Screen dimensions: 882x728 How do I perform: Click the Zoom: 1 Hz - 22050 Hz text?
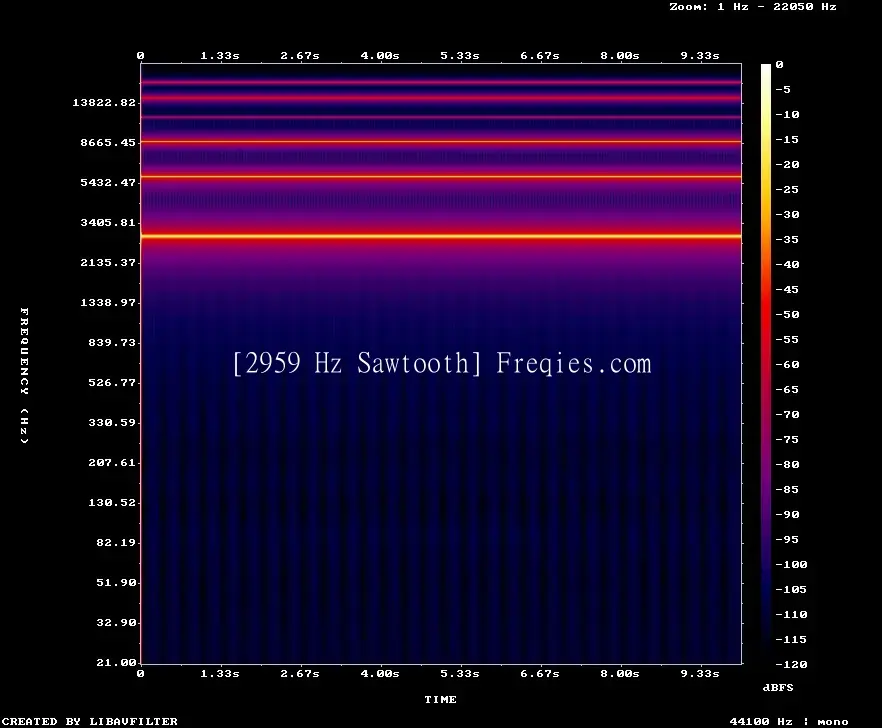(x=753, y=7)
